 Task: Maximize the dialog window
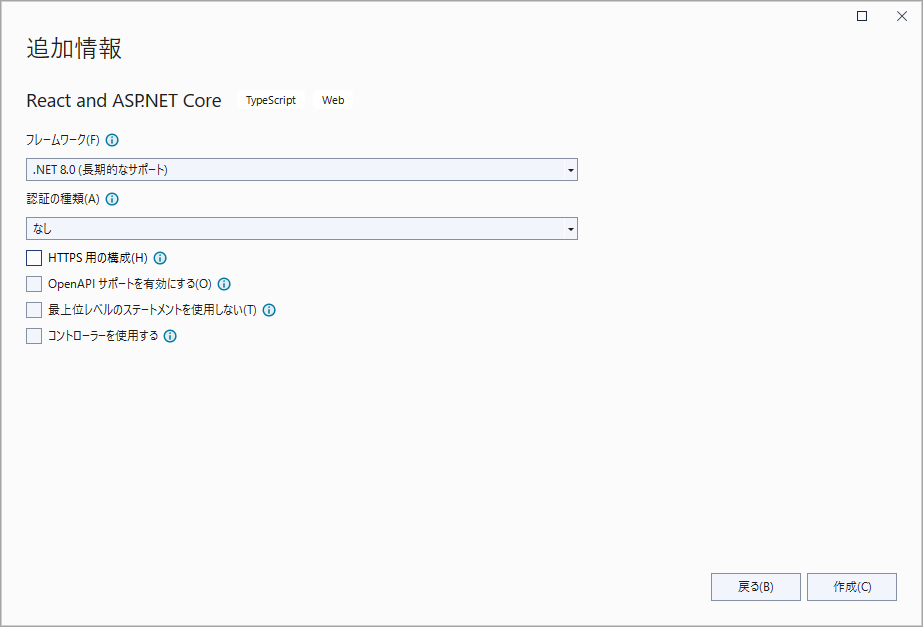click(x=862, y=16)
